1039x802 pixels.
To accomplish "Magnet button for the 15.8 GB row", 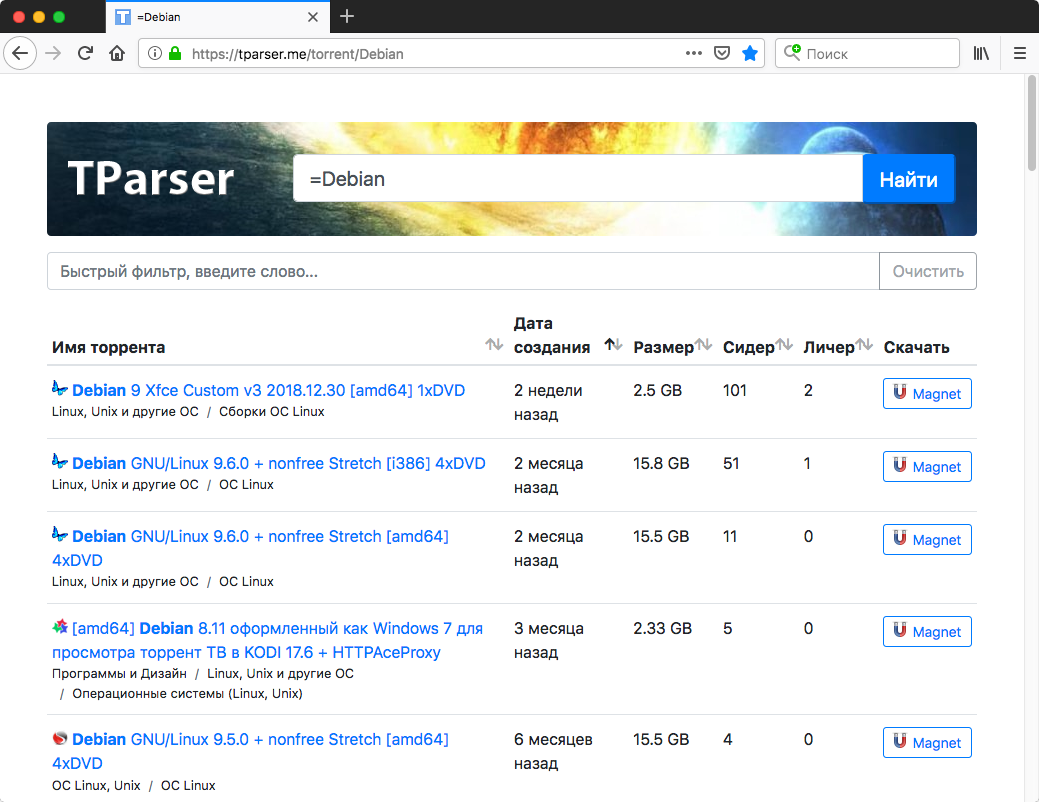I will (x=927, y=467).
